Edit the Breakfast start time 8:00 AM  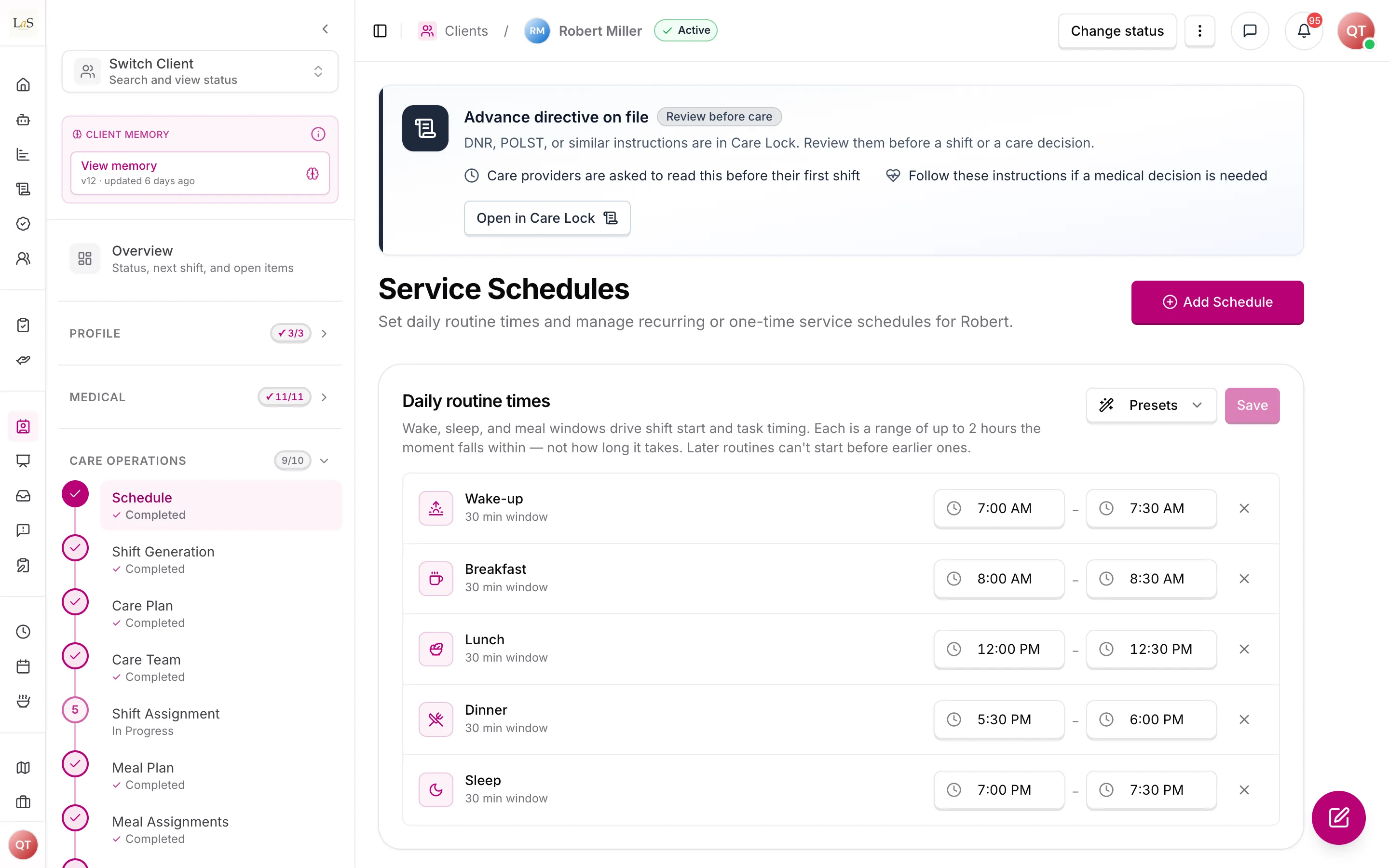coord(999,579)
